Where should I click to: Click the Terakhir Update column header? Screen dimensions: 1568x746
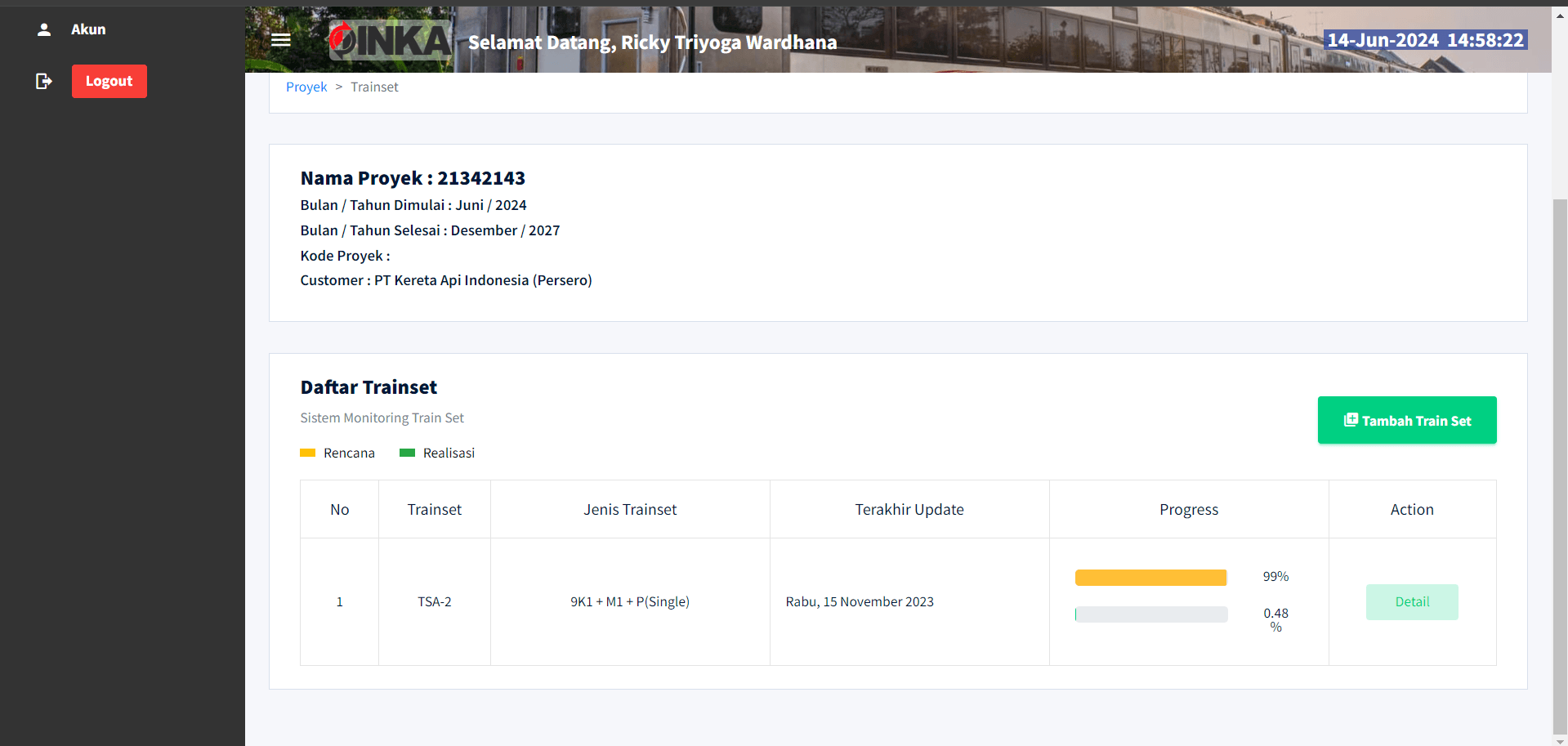(x=909, y=509)
